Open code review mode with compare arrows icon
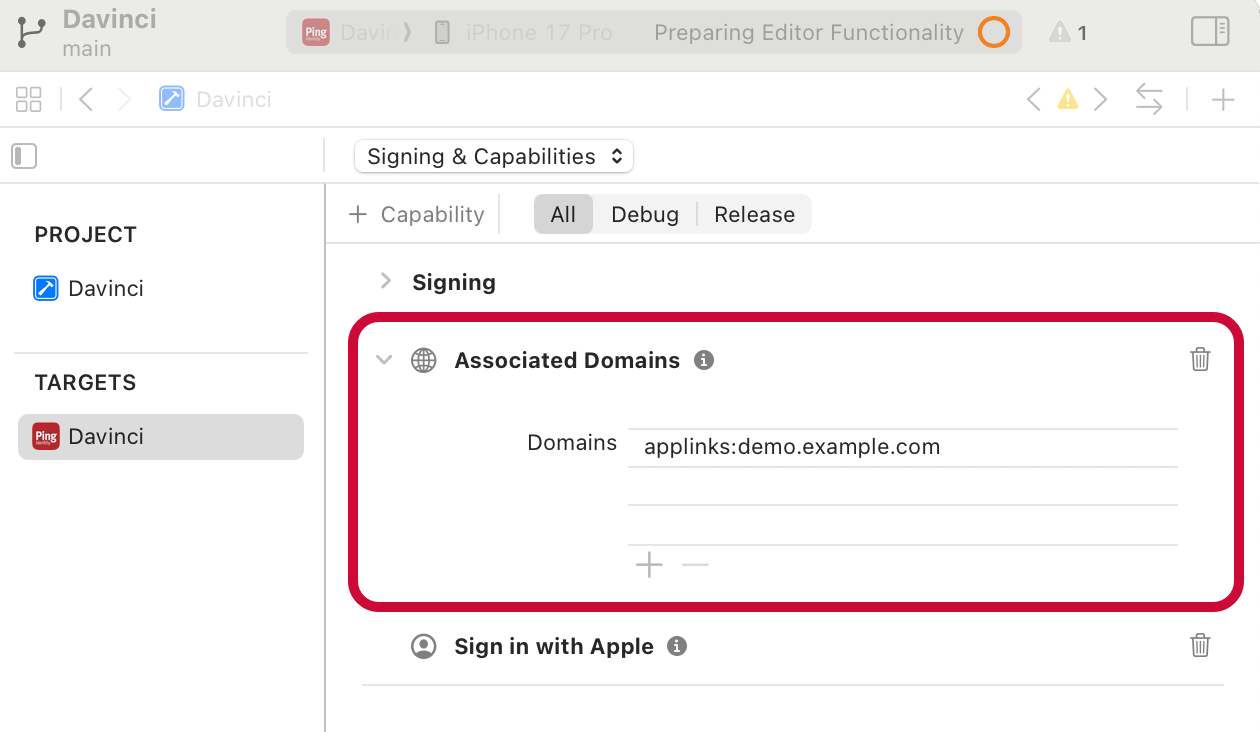 pyautogui.click(x=1148, y=99)
